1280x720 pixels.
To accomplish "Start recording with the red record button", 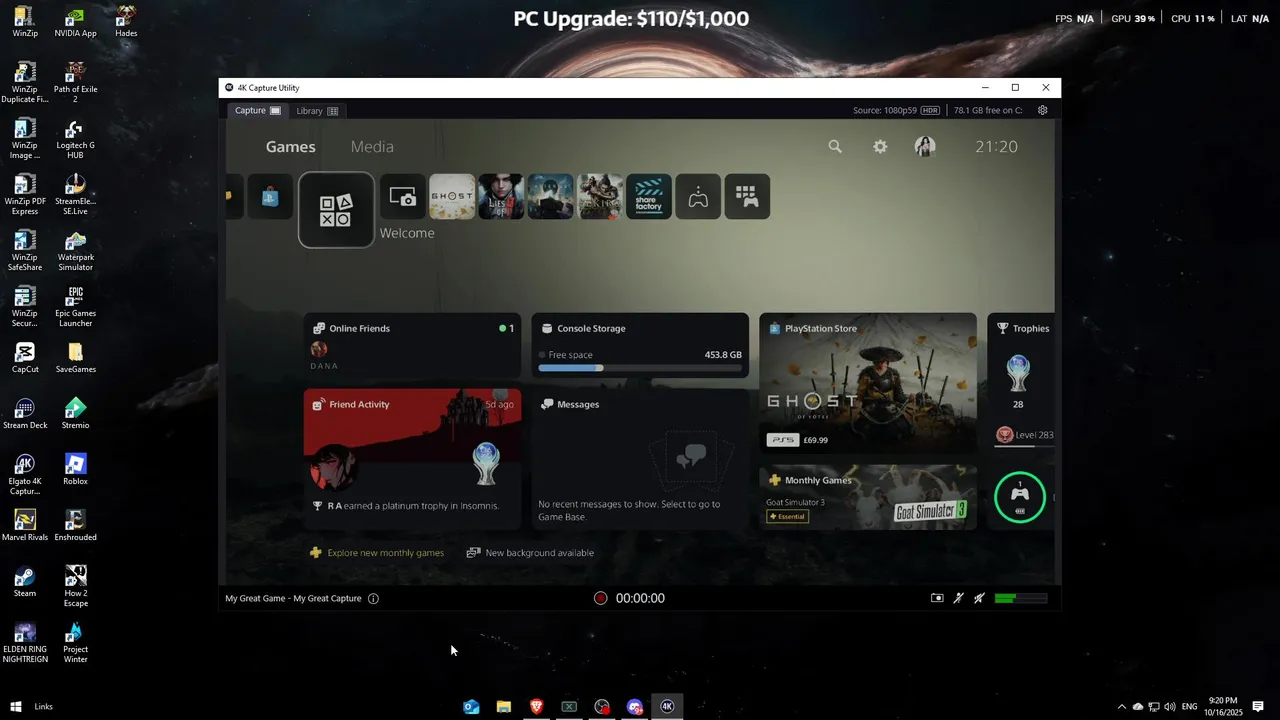I will [x=600, y=598].
